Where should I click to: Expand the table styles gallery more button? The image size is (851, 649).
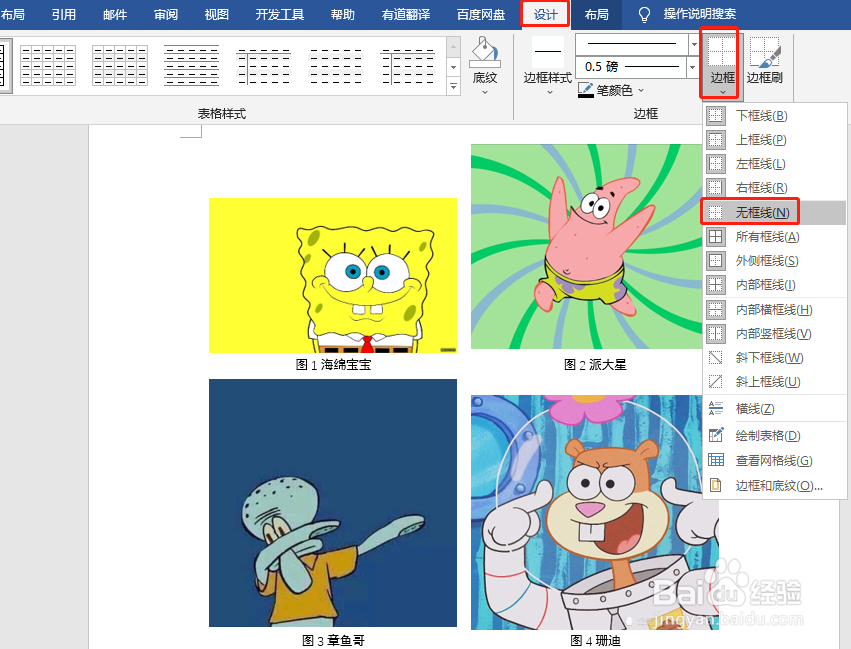(454, 86)
